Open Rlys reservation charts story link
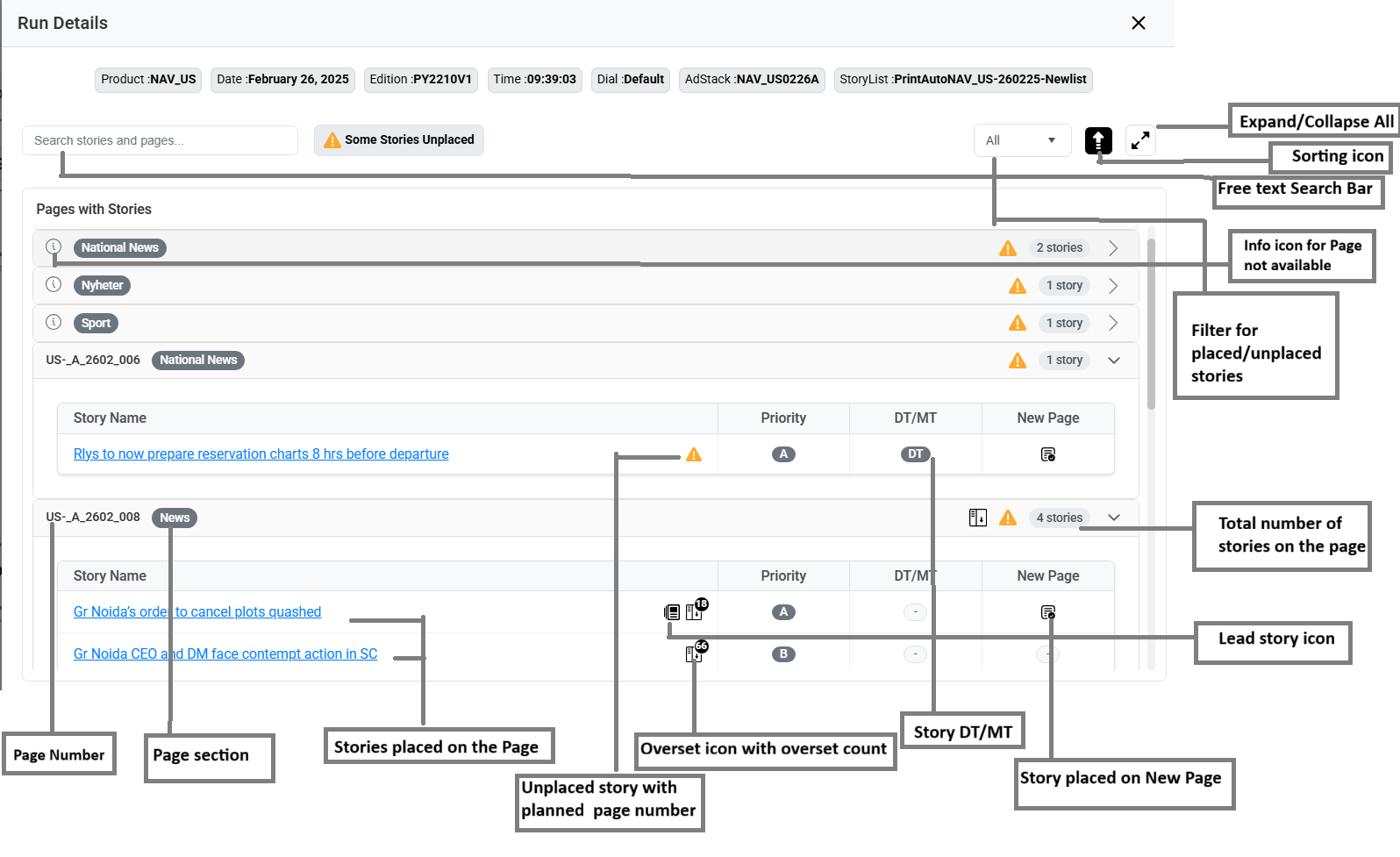The height and width of the screenshot is (857, 1400). (x=261, y=454)
